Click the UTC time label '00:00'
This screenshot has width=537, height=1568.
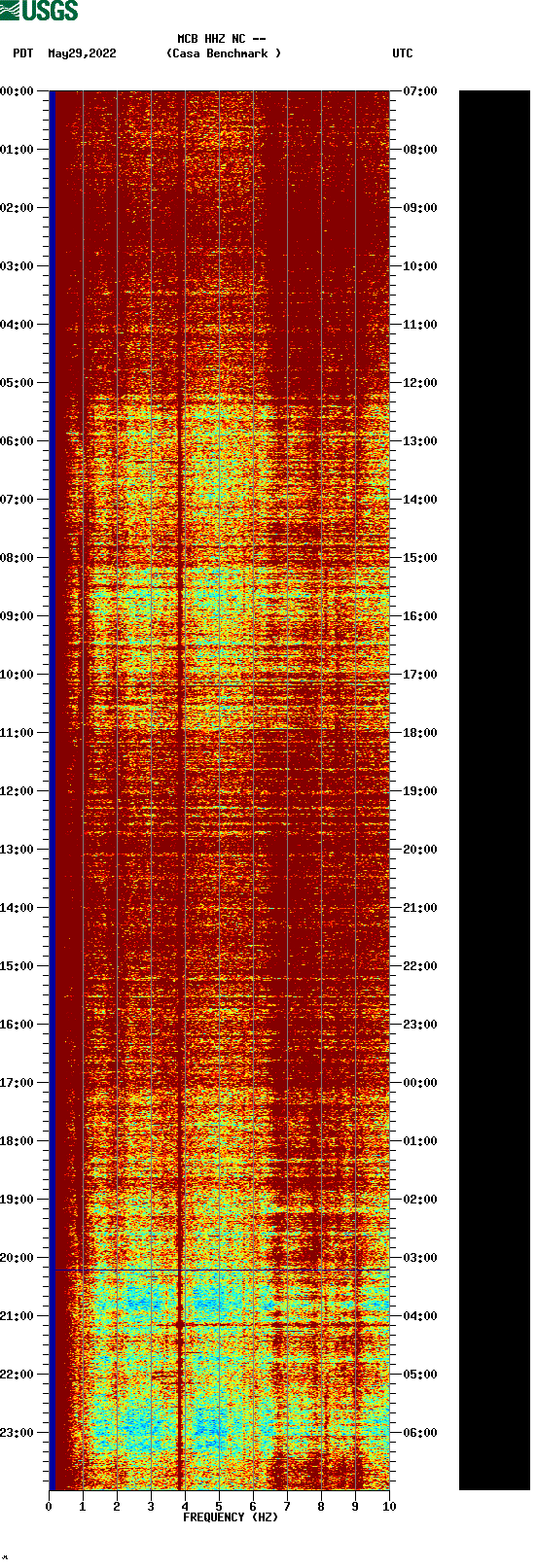[x=420, y=1083]
